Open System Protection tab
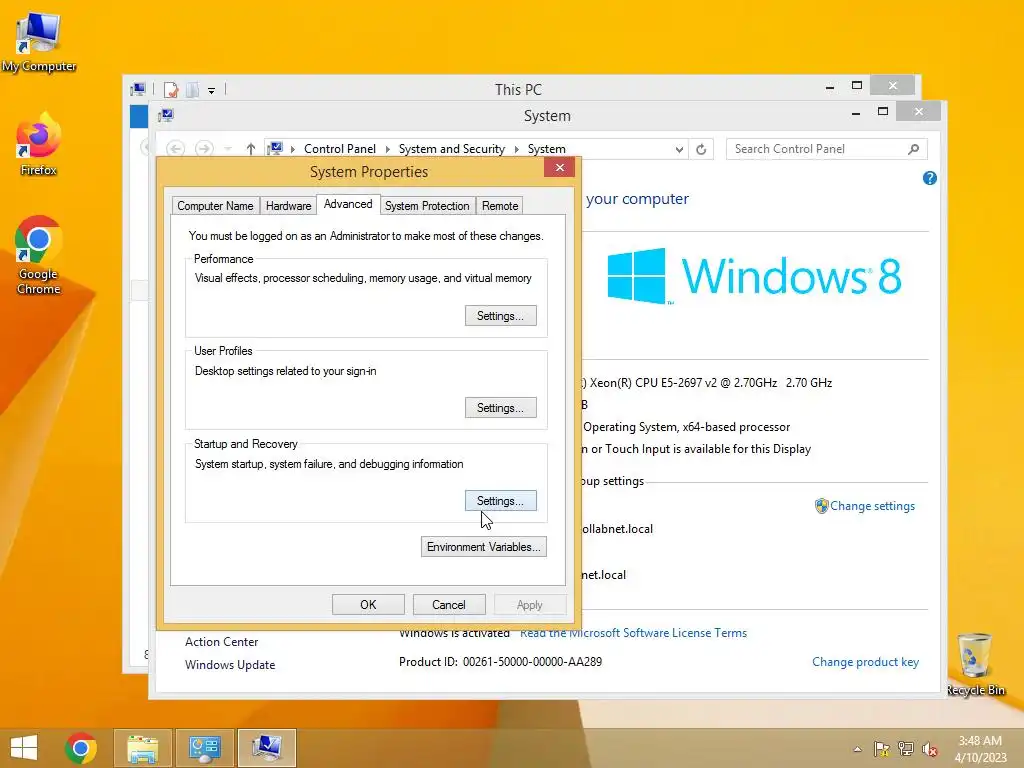The height and width of the screenshot is (768, 1024). point(427,206)
